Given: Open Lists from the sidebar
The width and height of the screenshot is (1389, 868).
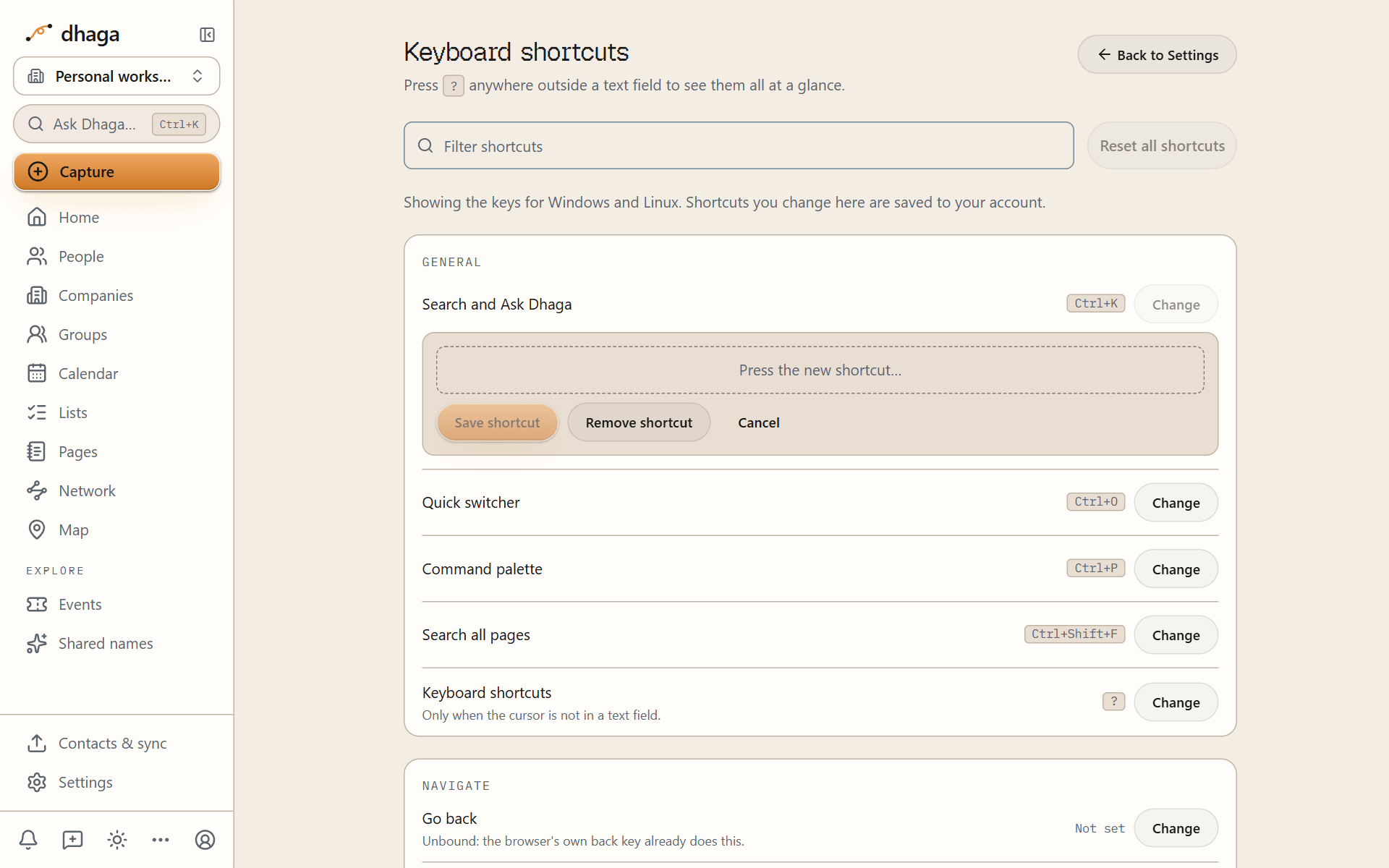Looking at the screenshot, I should pyautogui.click(x=116, y=412).
